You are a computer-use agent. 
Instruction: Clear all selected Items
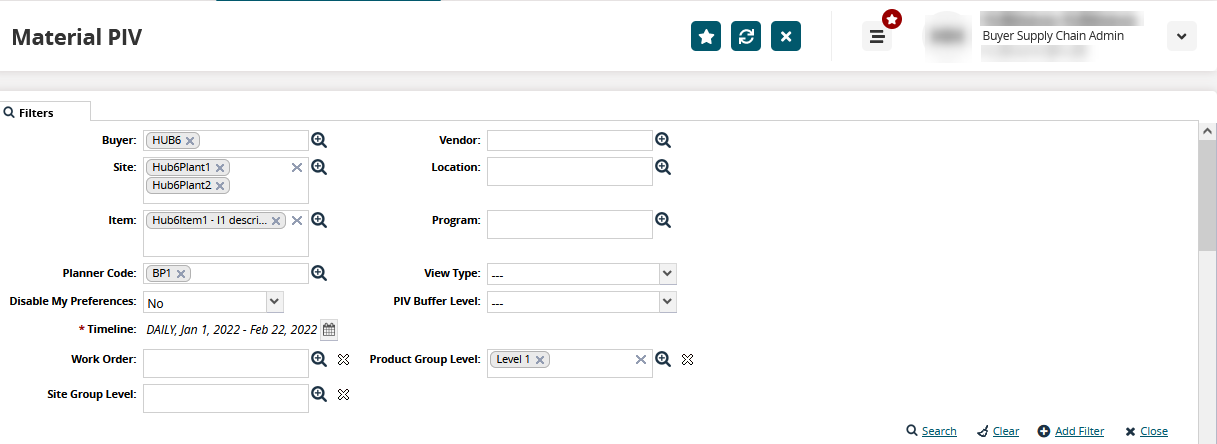297,220
